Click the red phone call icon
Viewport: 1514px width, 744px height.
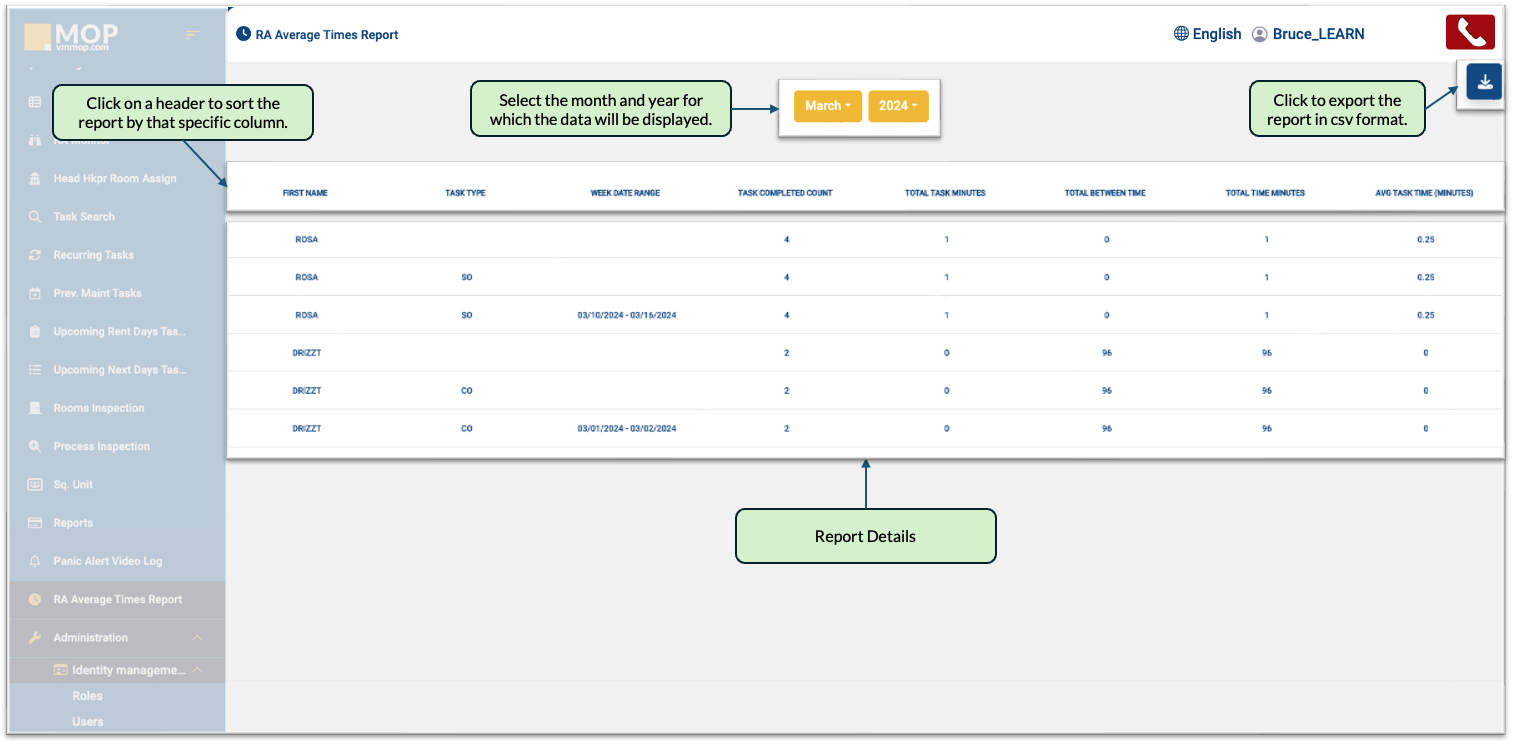1469,32
